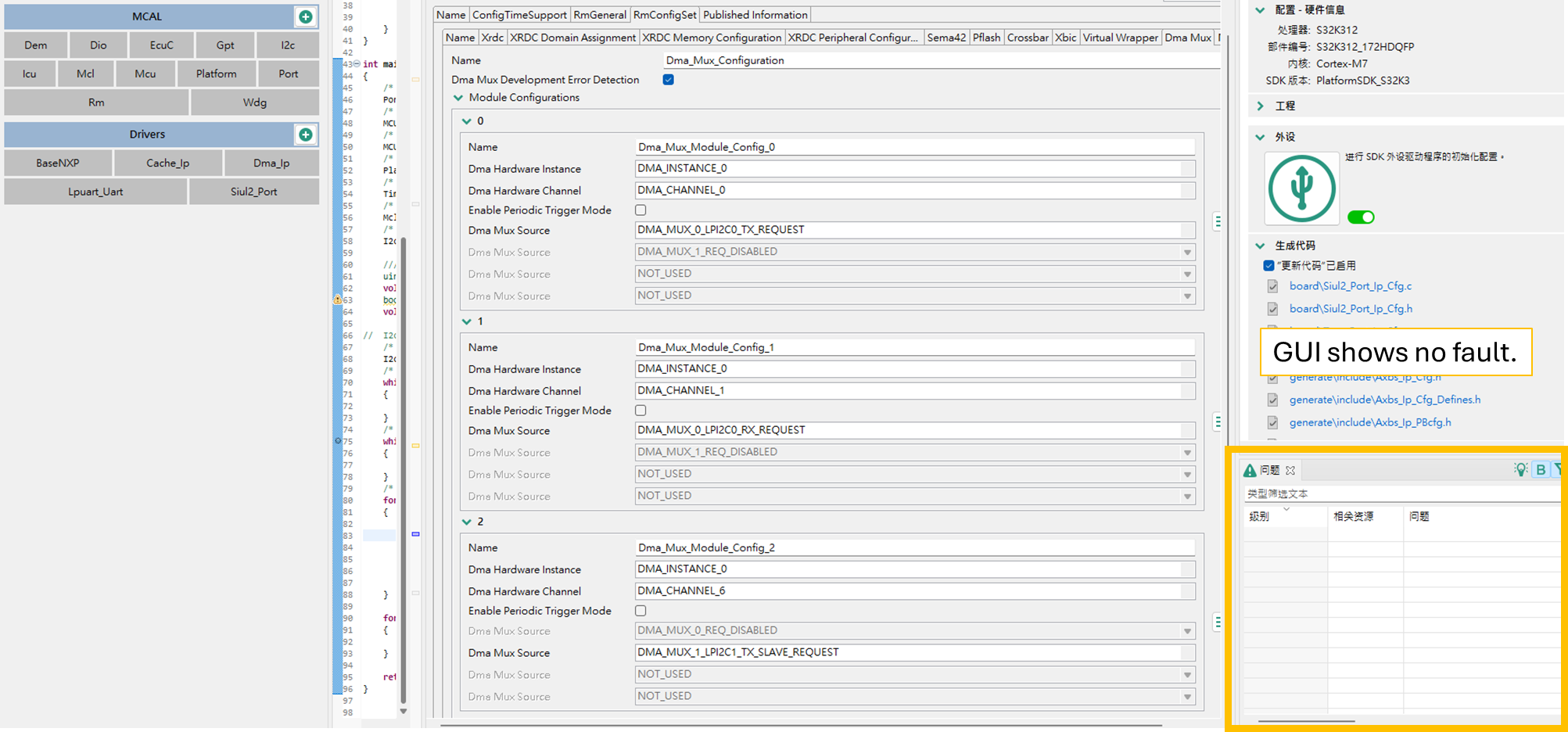Expand the project (工程) section
This screenshot has width=1568, height=732.
pos(1260,106)
